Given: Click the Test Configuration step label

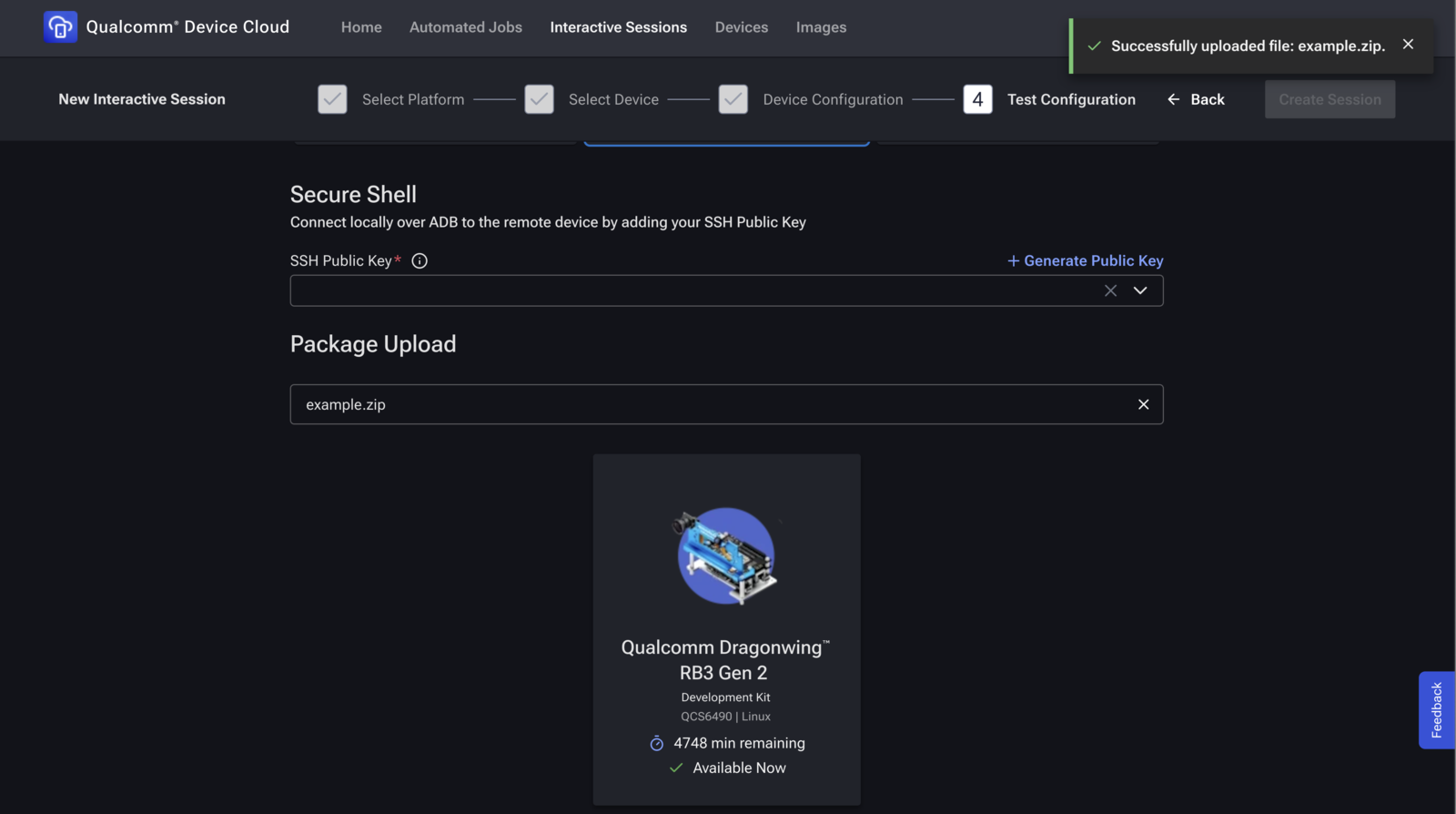Looking at the screenshot, I should coord(1071,99).
